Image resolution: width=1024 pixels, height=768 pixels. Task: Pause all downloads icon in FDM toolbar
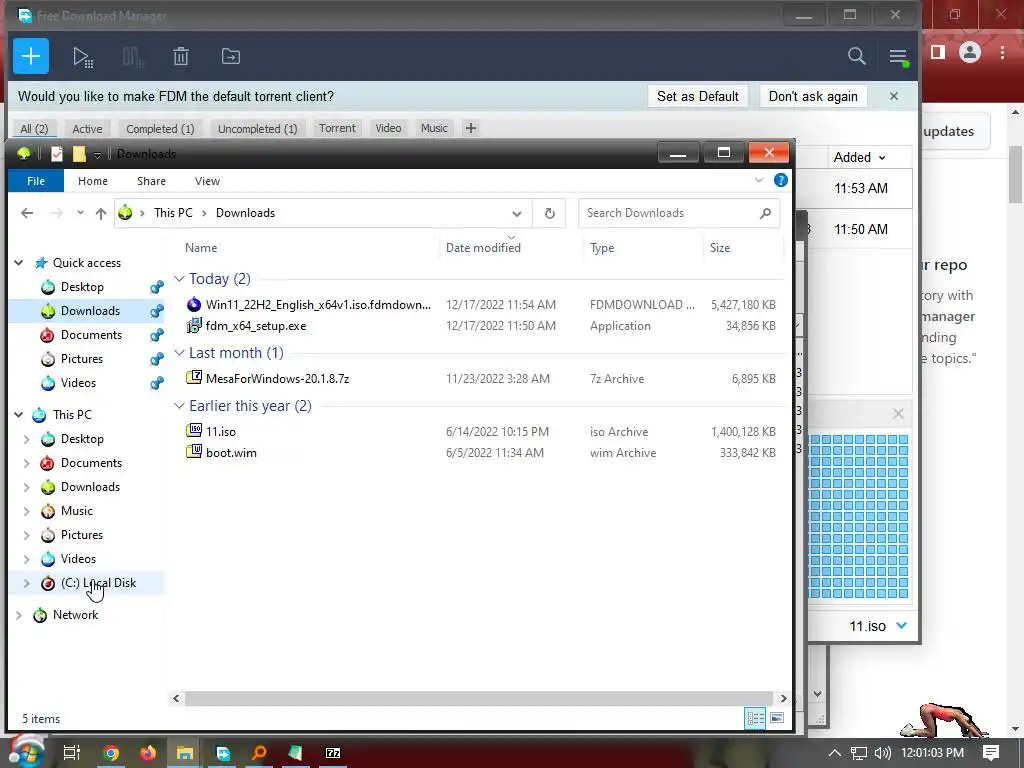tap(133, 57)
